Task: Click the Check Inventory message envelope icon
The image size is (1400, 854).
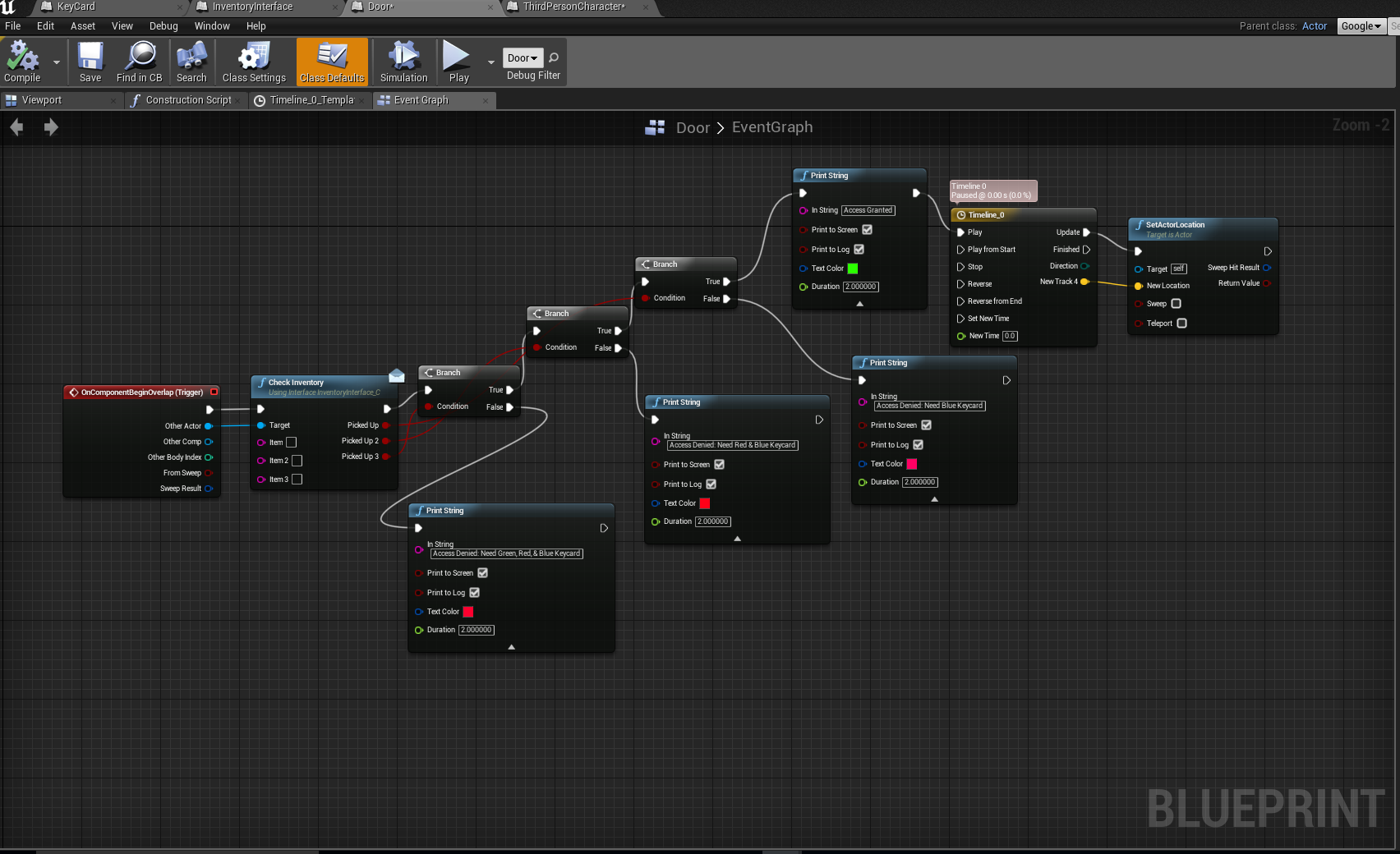Action: [397, 375]
